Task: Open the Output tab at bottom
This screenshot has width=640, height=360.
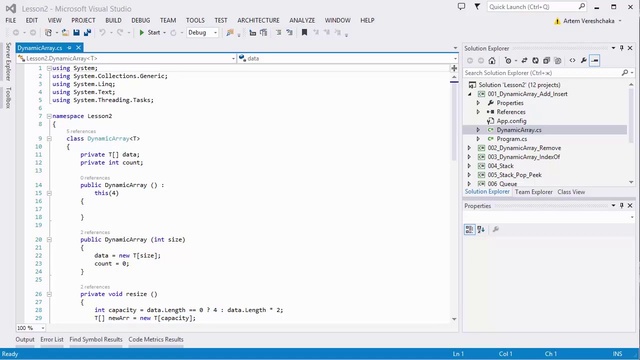Action: tap(25, 340)
